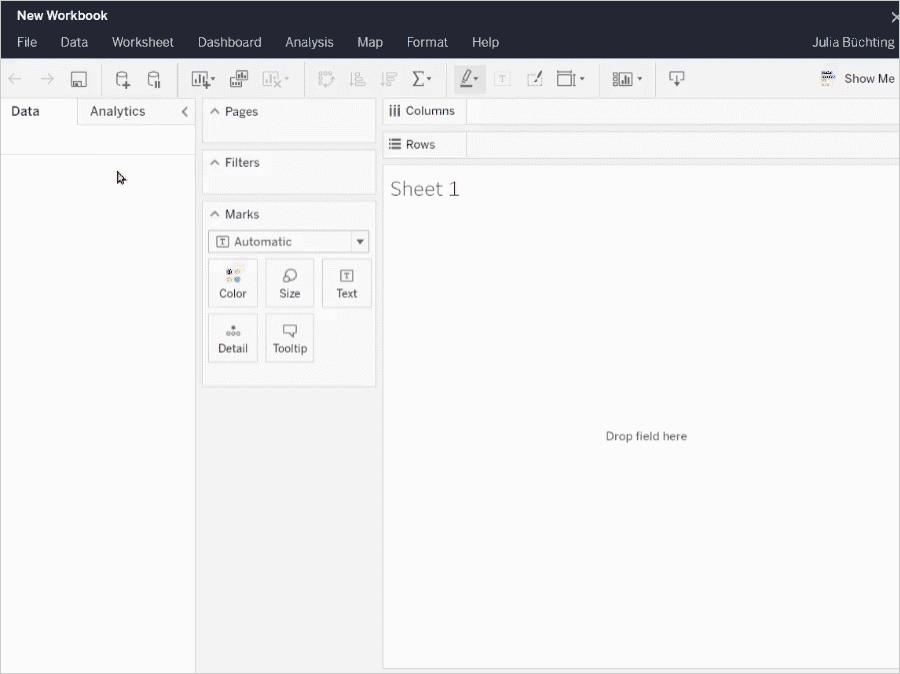Viewport: 900px width, 674px height.
Task: Collapse the Filters shelf
Action: click(x=213, y=162)
